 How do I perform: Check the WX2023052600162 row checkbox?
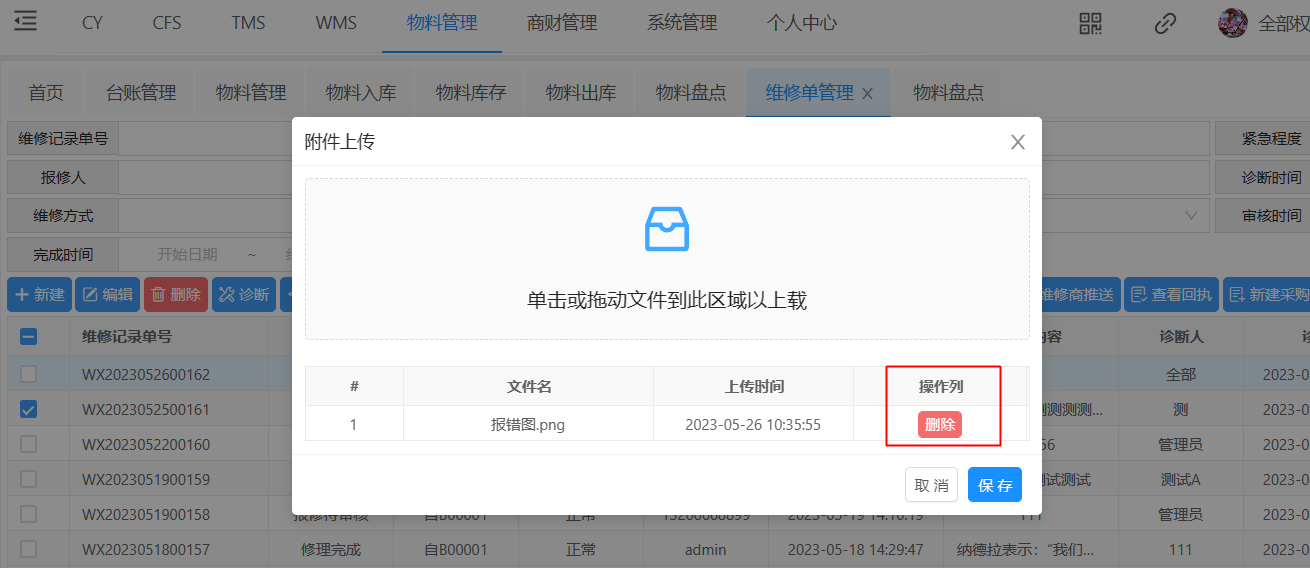point(29,374)
